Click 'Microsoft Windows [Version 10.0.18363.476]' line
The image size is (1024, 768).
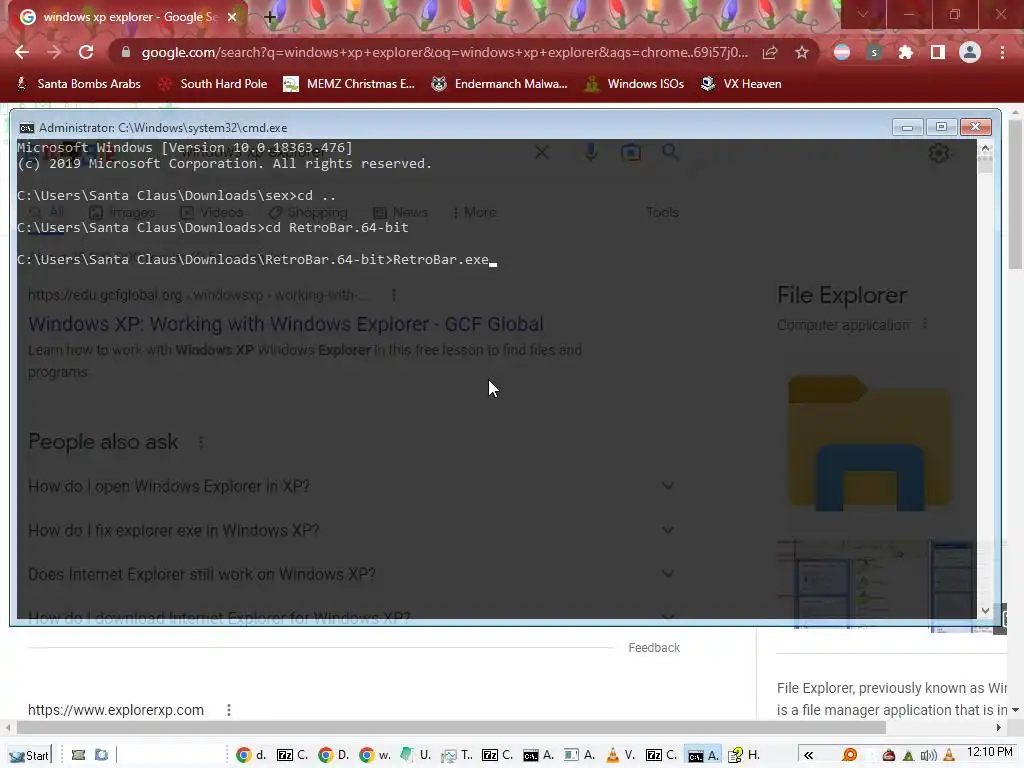(x=185, y=148)
